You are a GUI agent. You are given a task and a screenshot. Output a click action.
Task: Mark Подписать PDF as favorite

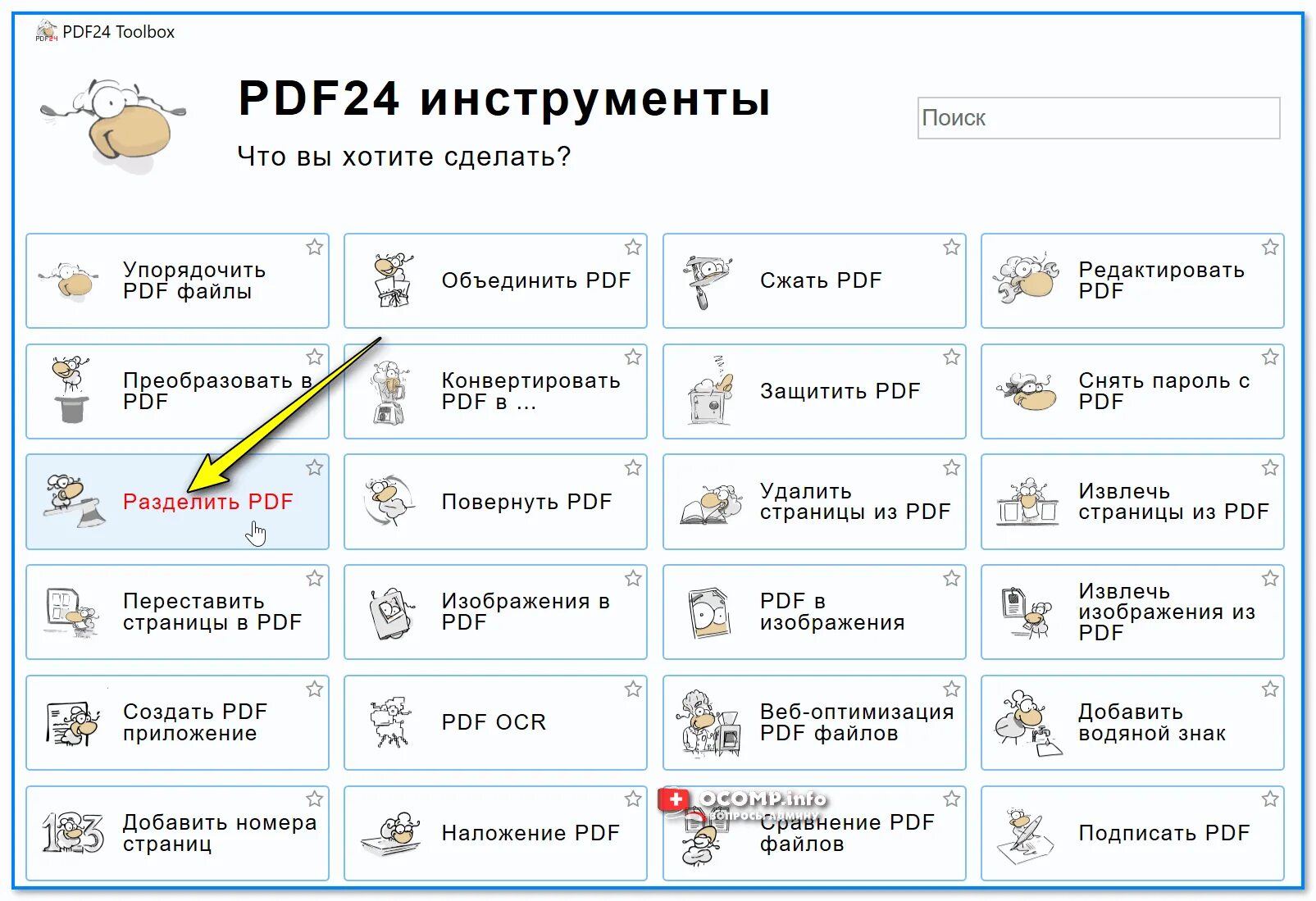[1270, 799]
